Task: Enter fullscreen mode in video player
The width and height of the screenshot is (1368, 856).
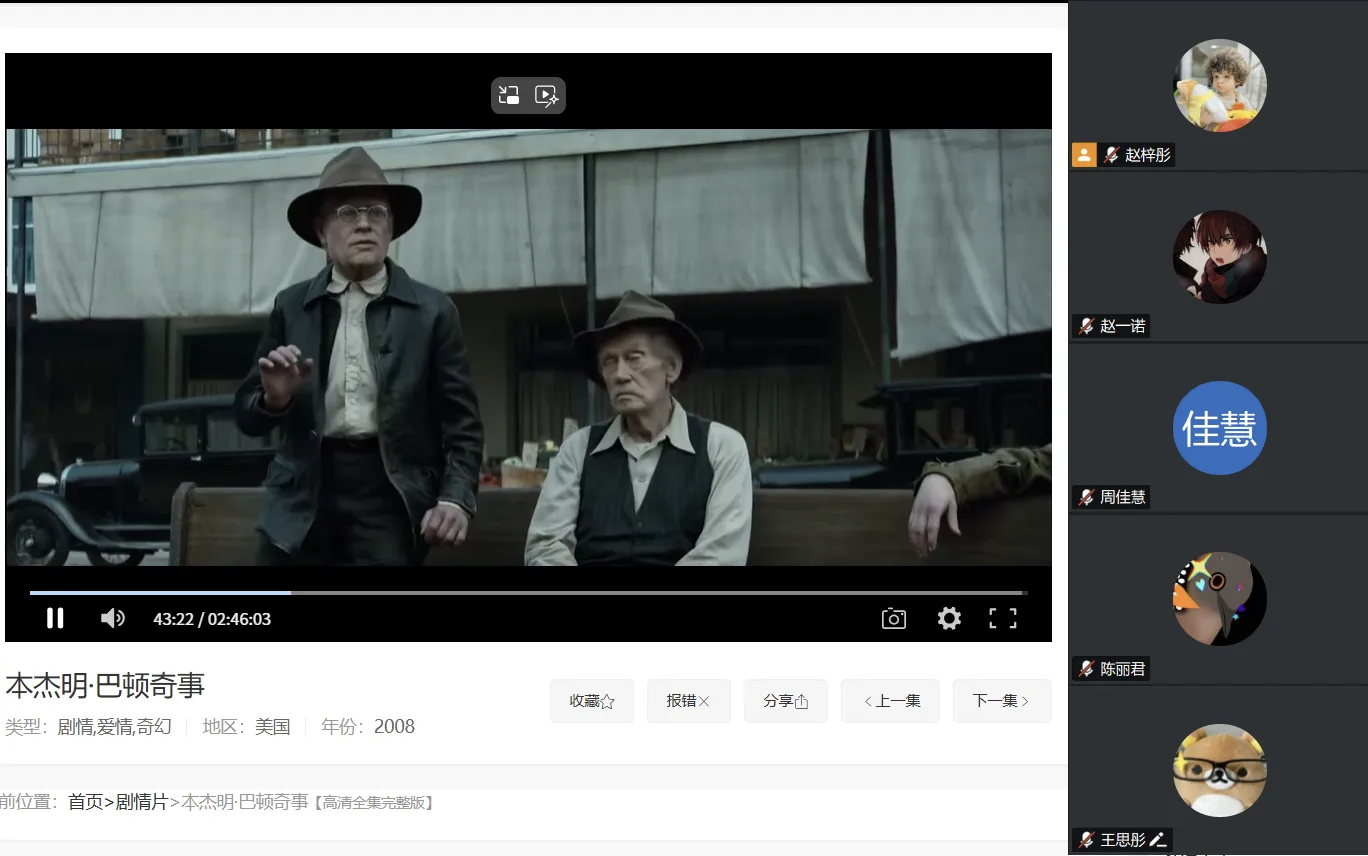Action: 1002,619
